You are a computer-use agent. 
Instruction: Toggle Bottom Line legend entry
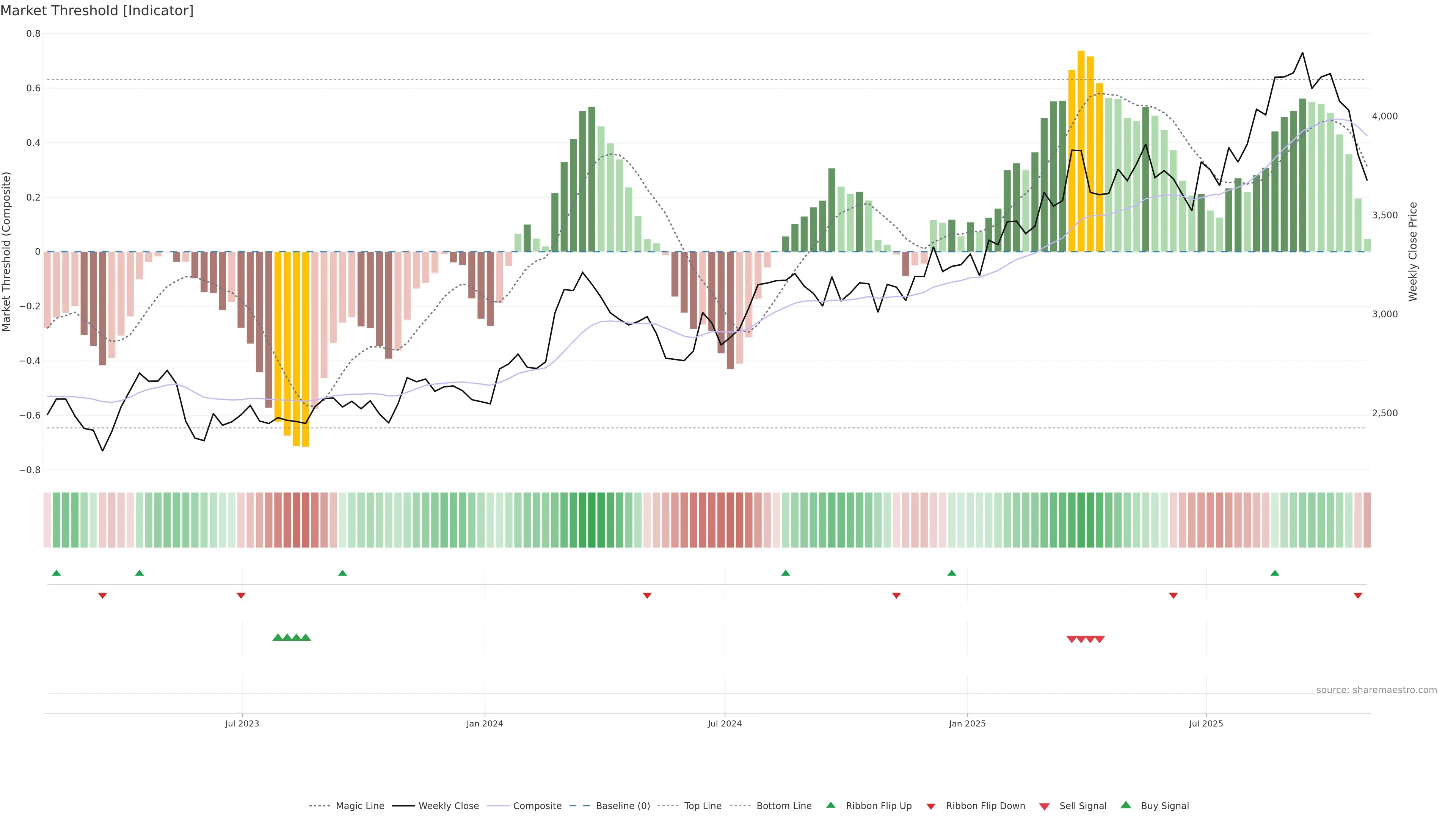point(783,806)
